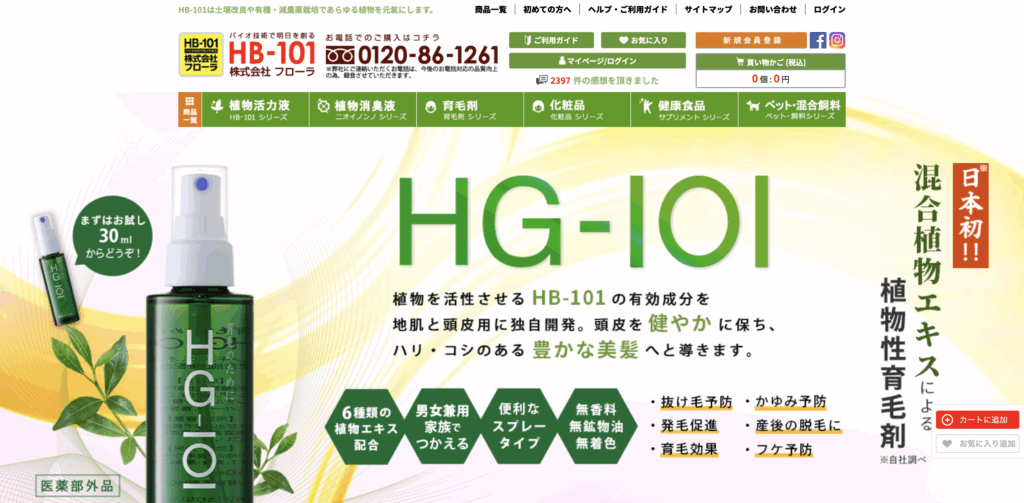This screenshot has width=1024, height=503.
Task: Click the 便利なスプレータイプ hexagon badge
Action: [x=519, y=428]
